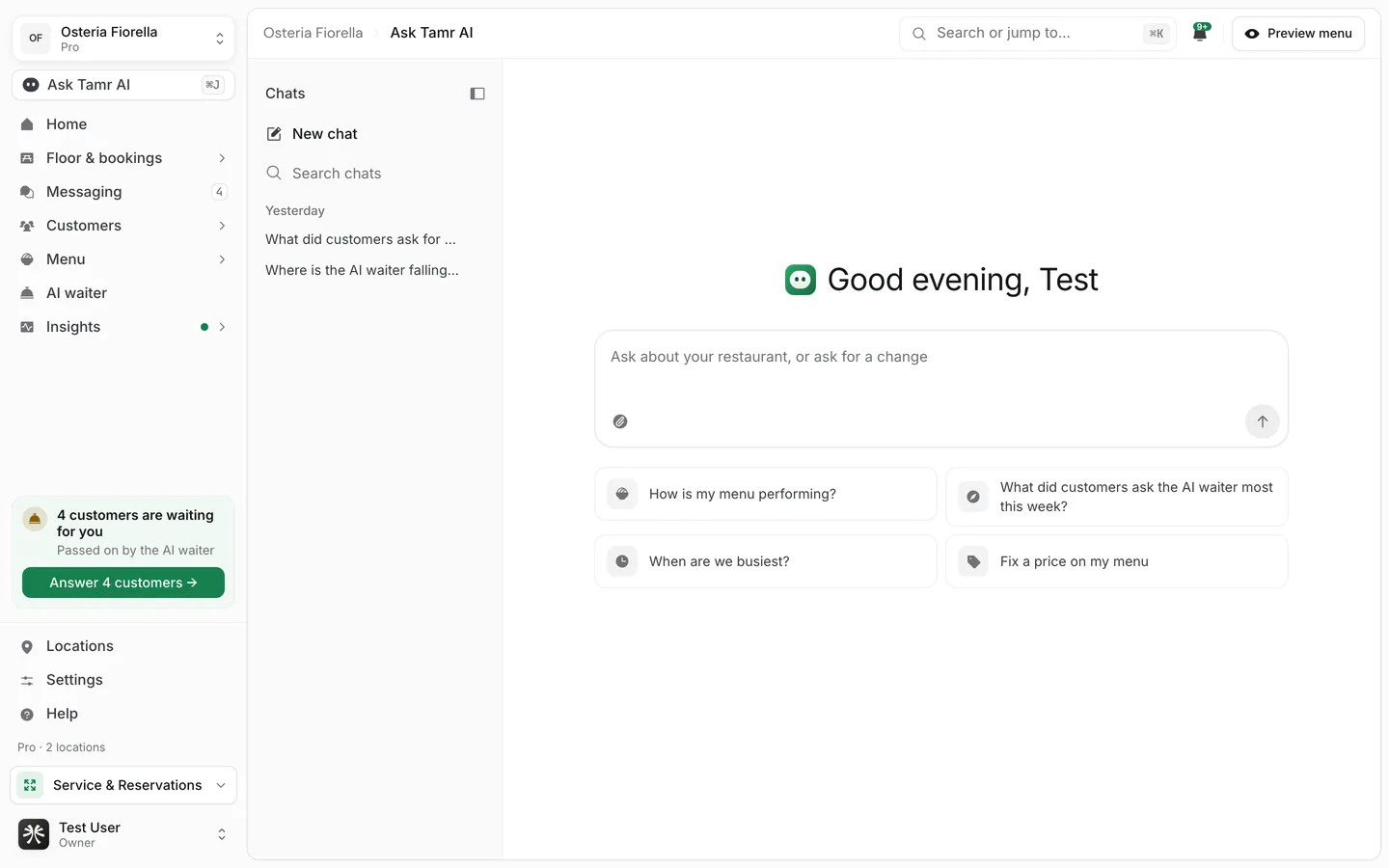Open the 'What did customers ask for ...' chat
Screen dimensions: 1389x868
[361, 239]
